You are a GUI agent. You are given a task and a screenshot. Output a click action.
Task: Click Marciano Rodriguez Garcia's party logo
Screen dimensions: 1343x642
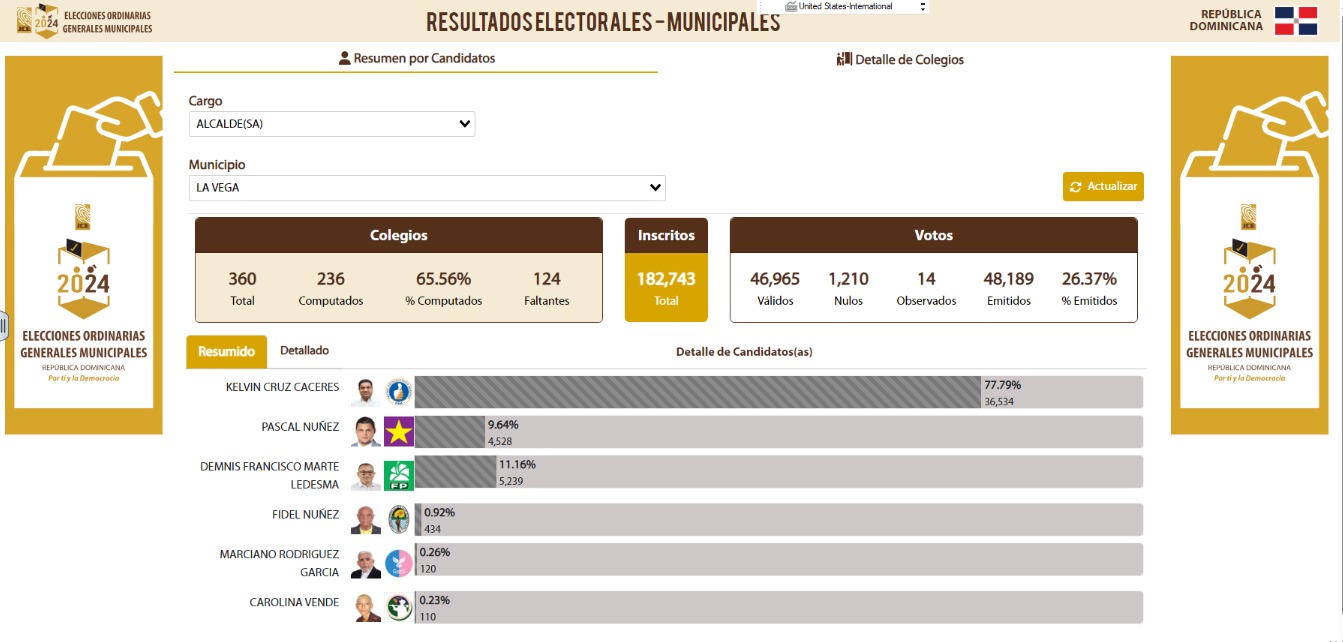pyautogui.click(x=398, y=563)
